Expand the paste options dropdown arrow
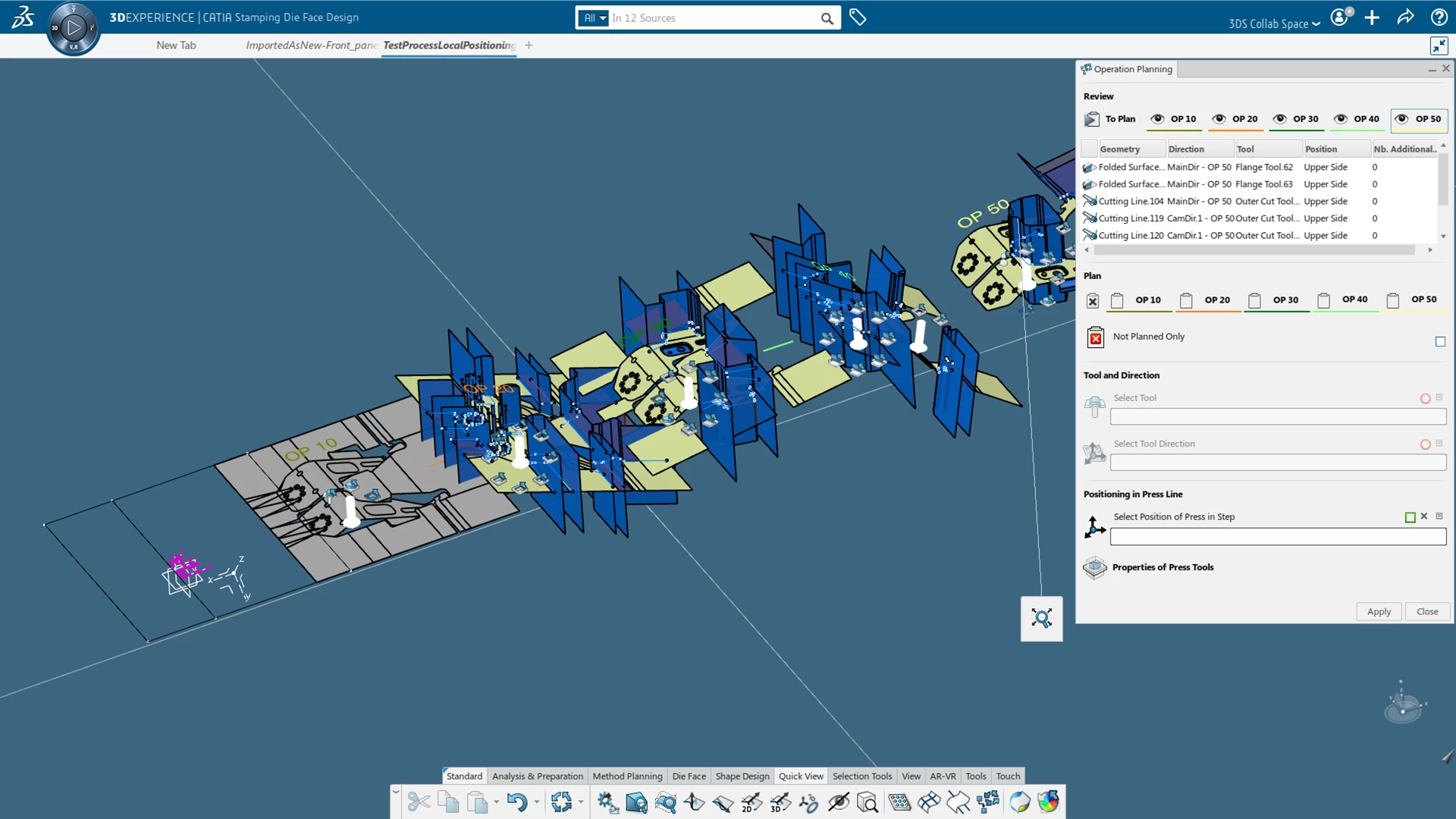Image resolution: width=1456 pixels, height=819 pixels. 497,802
